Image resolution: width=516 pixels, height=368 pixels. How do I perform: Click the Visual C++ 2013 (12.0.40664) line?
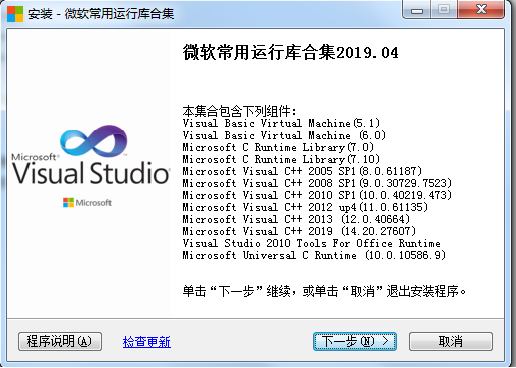point(296,219)
